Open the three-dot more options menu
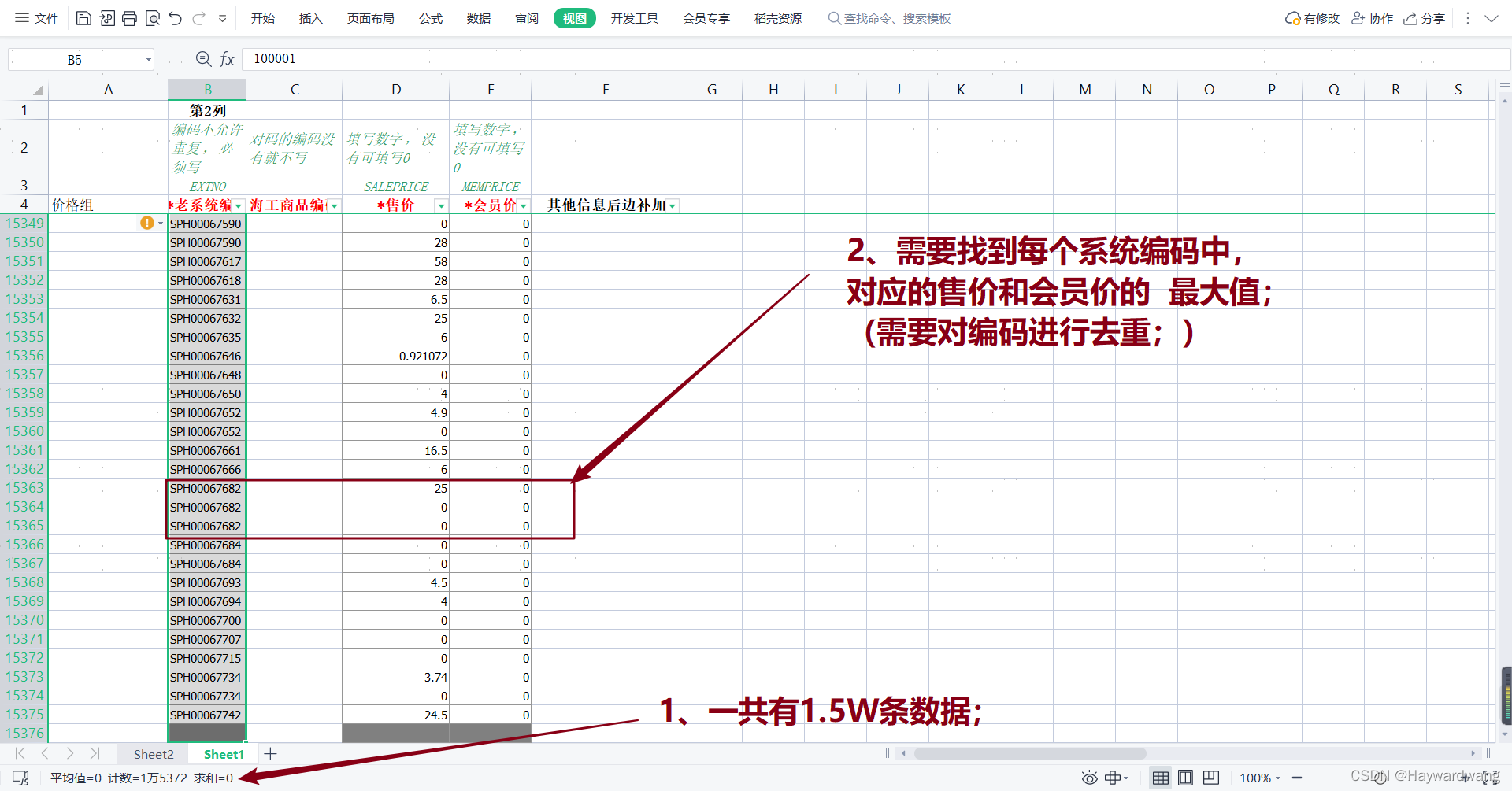This screenshot has height=791, width=1512. (x=1467, y=18)
